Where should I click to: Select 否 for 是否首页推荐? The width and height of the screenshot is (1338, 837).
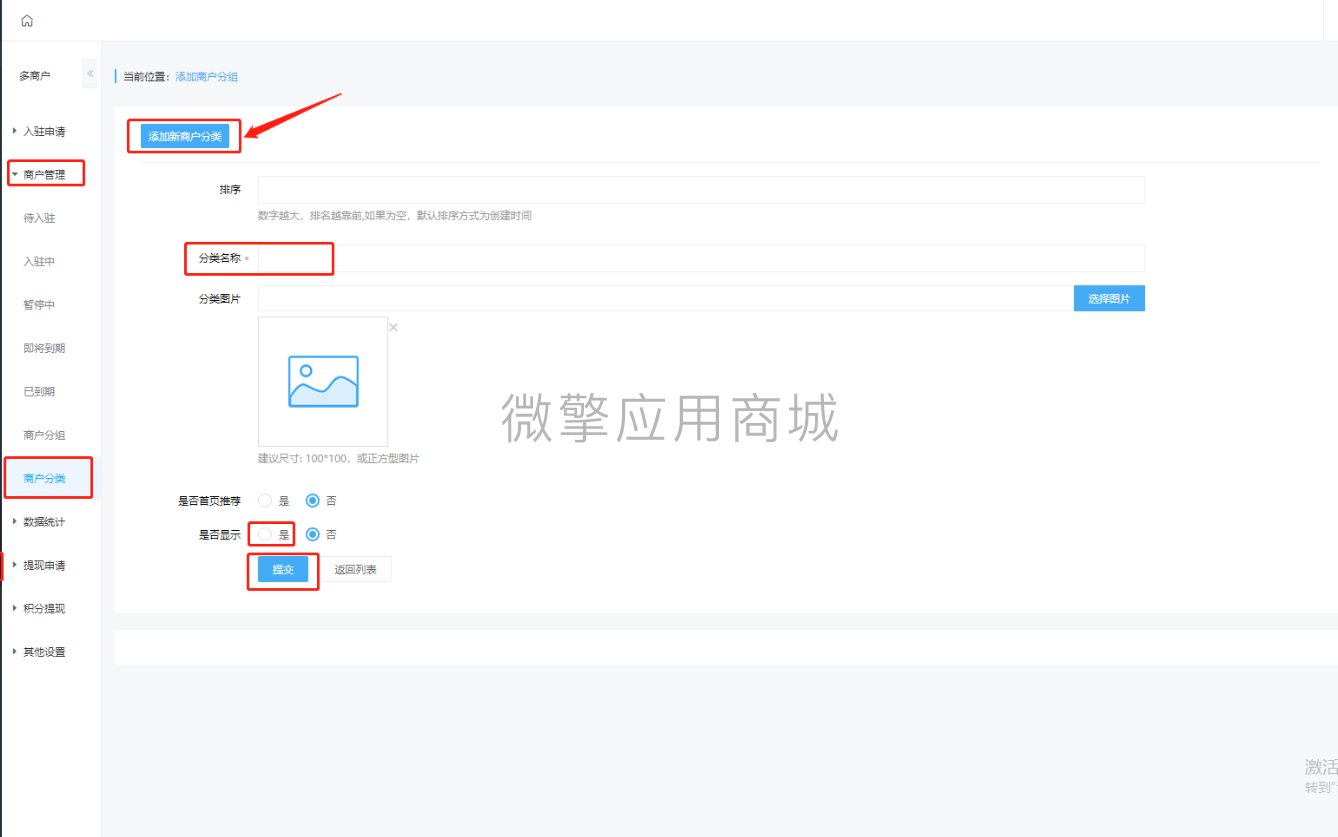click(x=313, y=500)
